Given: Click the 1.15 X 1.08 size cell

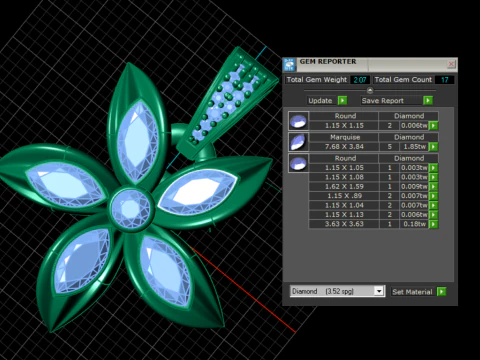Looking at the screenshot, I should tap(344, 177).
